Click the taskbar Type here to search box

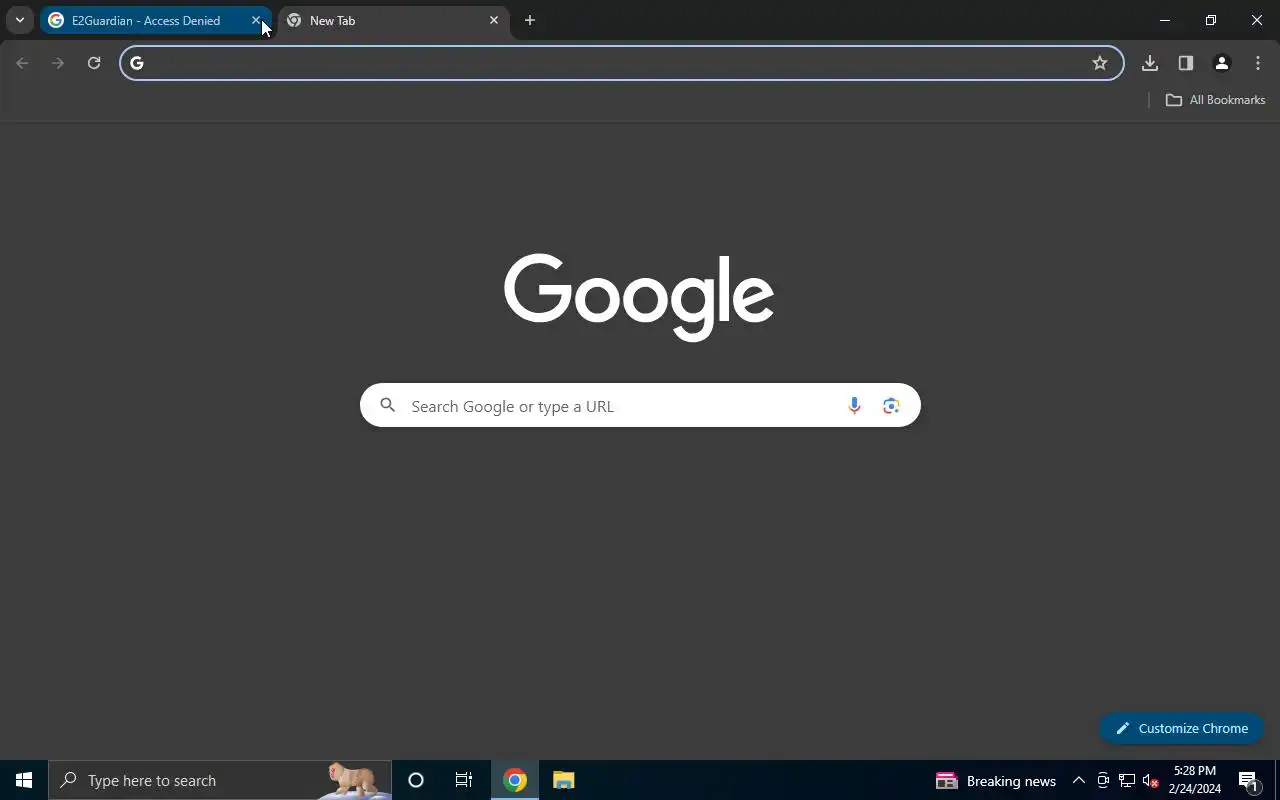pos(220,780)
